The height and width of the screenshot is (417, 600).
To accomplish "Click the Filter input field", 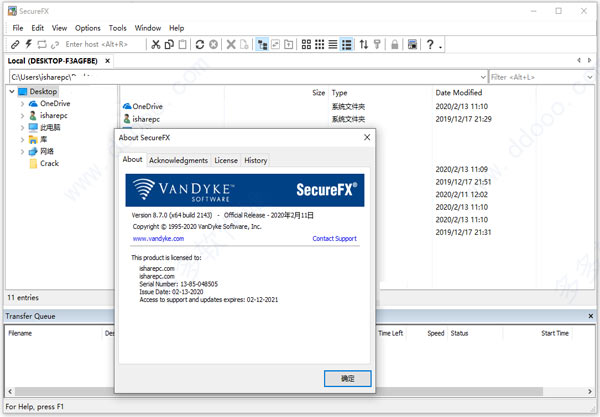I will coord(537,77).
